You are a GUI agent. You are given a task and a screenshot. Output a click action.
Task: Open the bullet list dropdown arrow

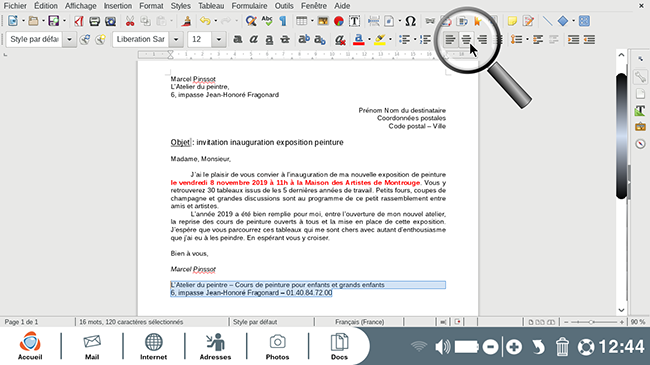pos(415,39)
